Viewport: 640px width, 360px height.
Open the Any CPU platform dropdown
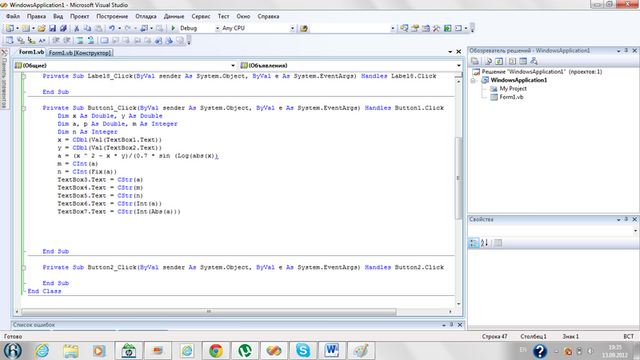pyautogui.click(x=292, y=28)
